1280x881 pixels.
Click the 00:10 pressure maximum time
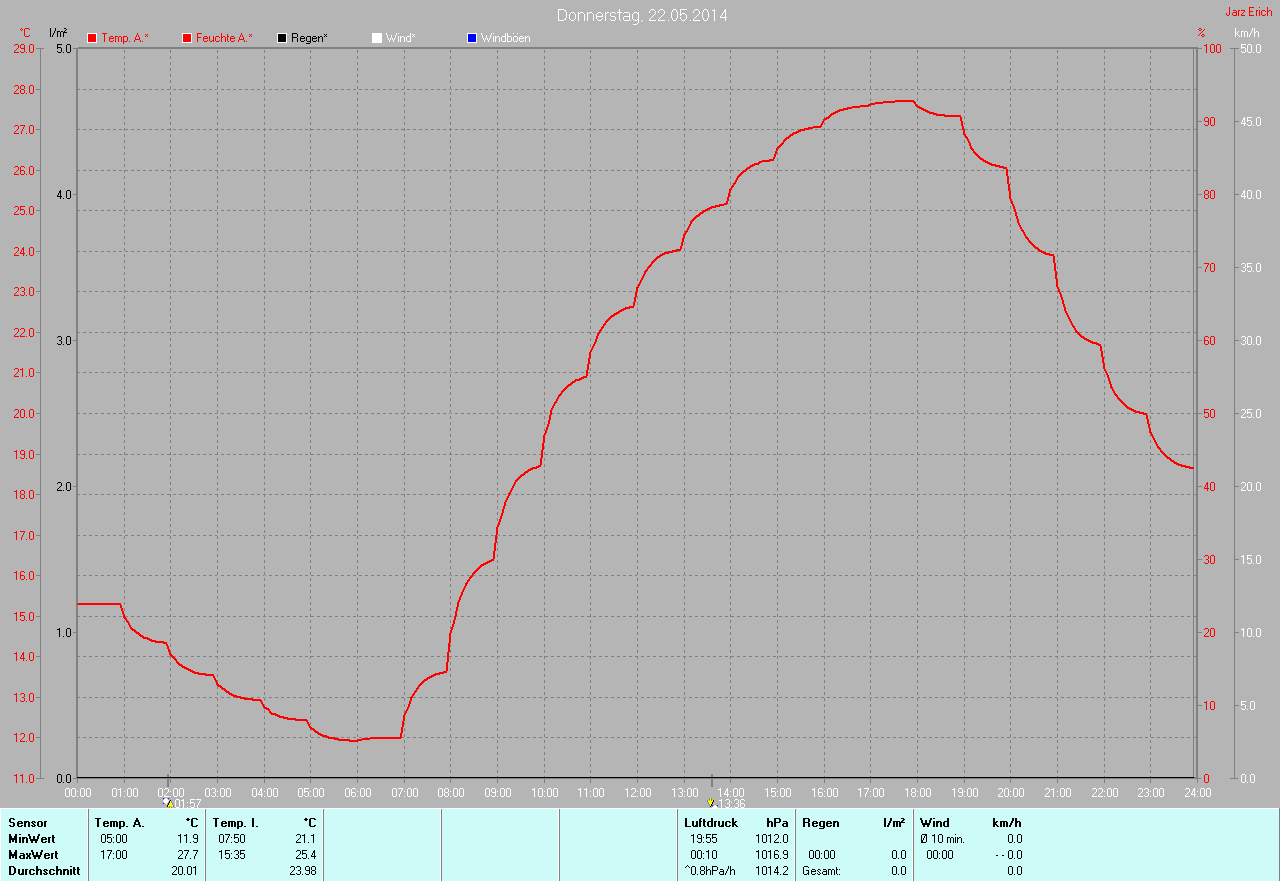click(x=704, y=855)
